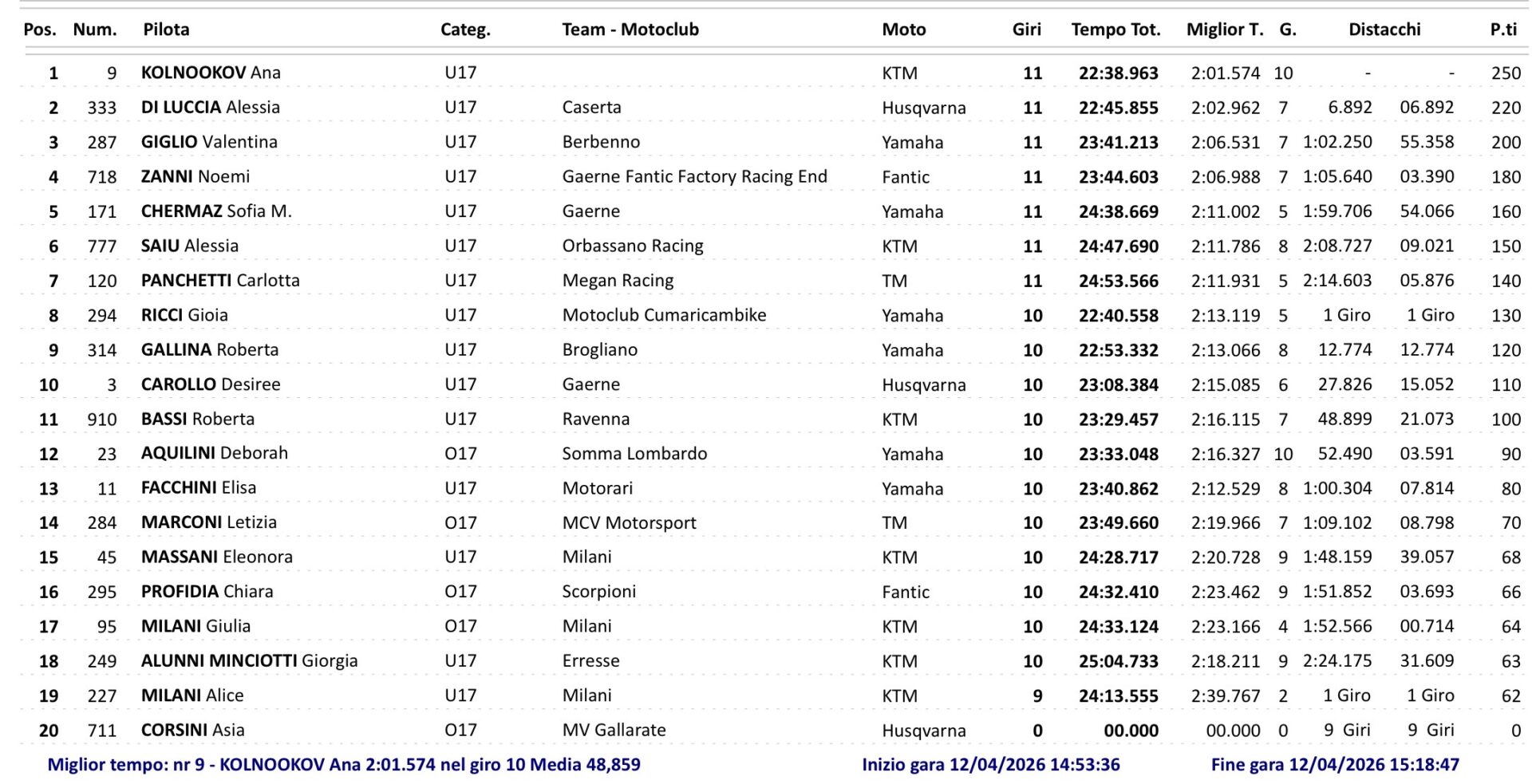1532x784 pixels.
Task: Select rider DI LUCCIA Alessia
Action: click(x=211, y=108)
